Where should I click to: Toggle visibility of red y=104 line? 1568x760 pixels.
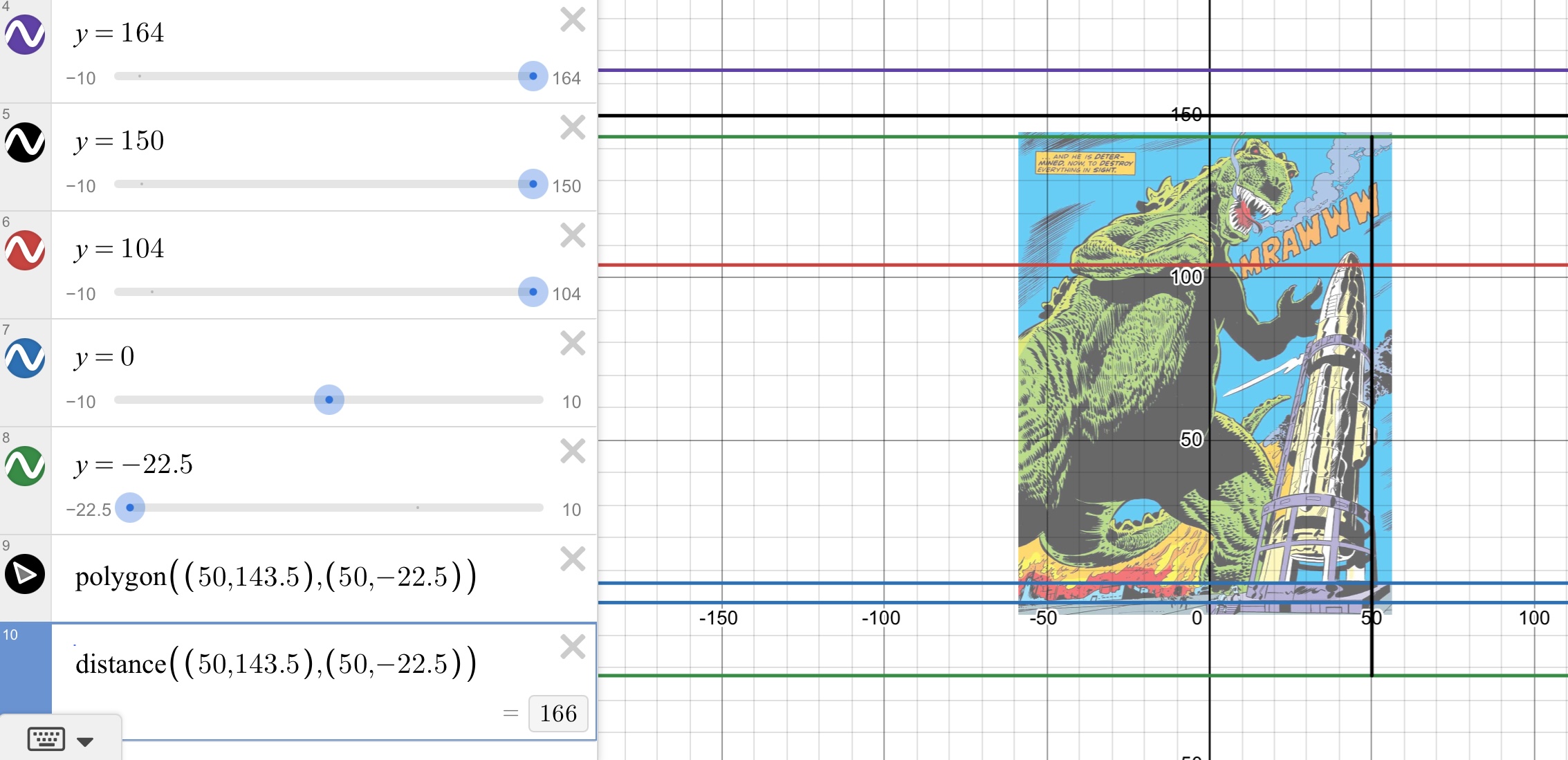pyautogui.click(x=26, y=250)
